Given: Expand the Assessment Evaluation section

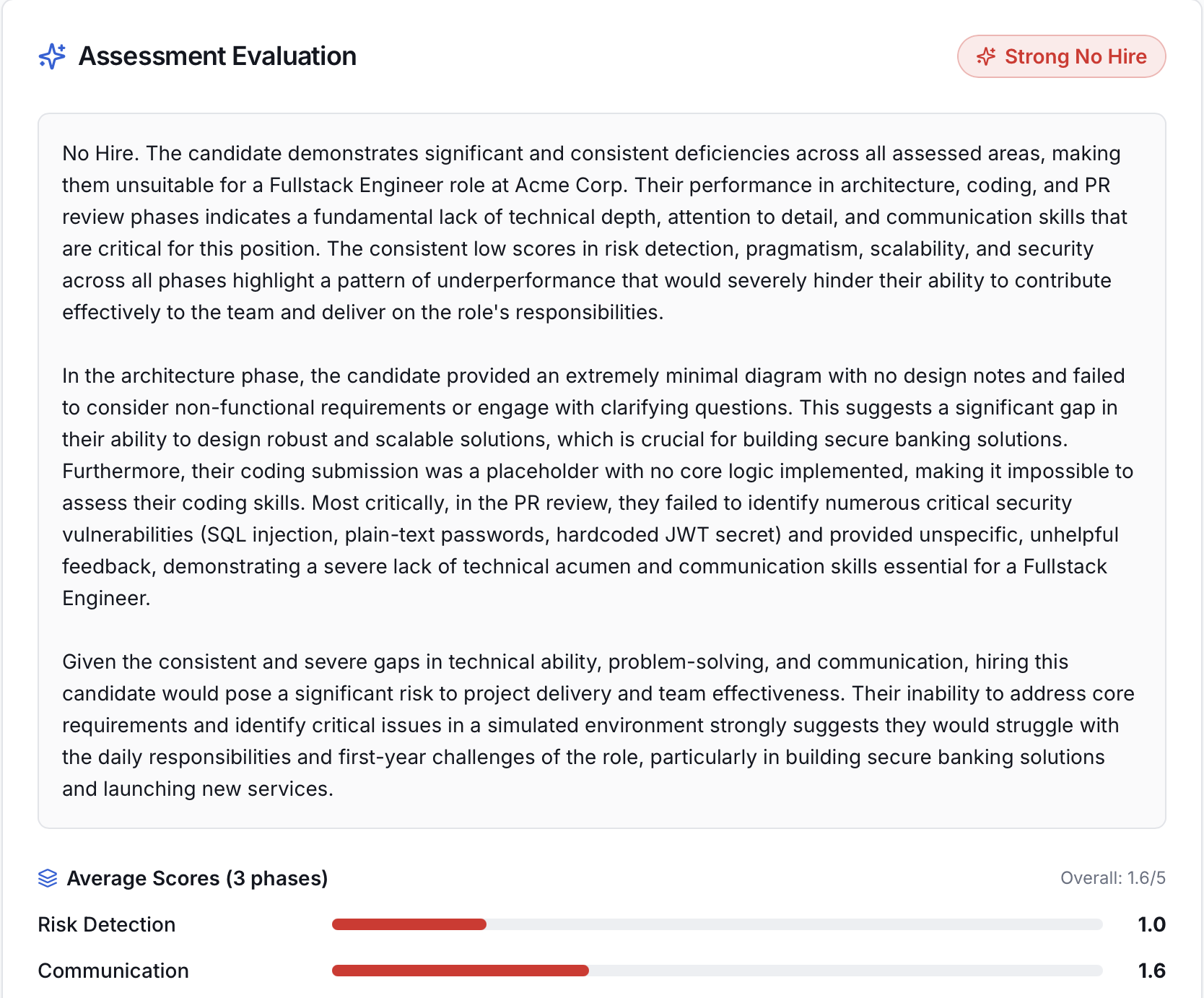Looking at the screenshot, I should click(x=217, y=56).
